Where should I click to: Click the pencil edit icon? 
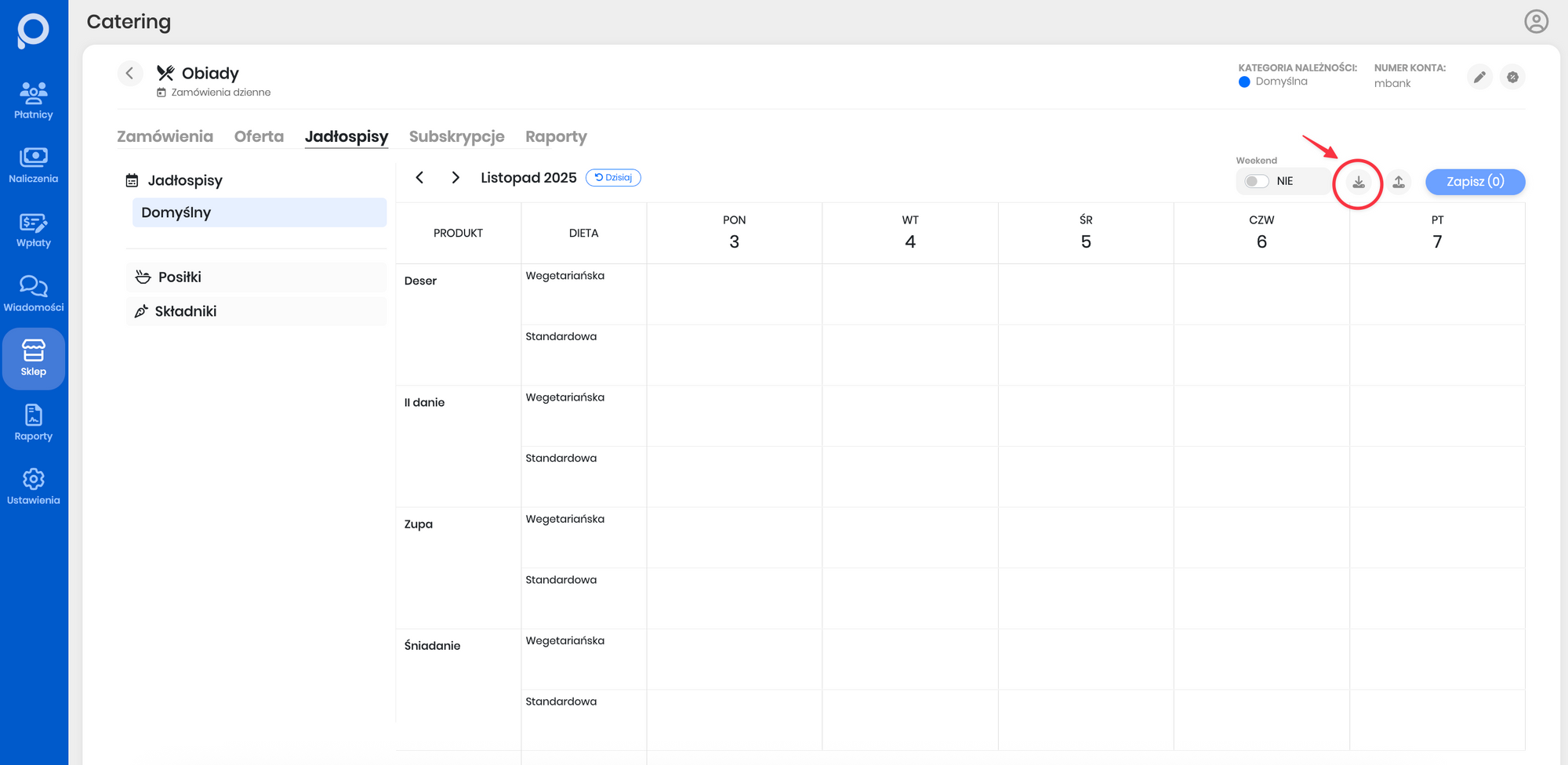(1479, 77)
